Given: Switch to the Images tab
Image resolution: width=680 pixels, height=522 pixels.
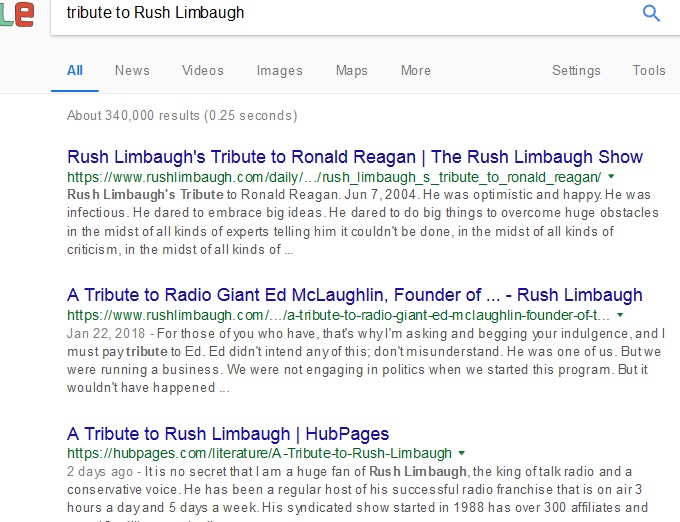Looking at the screenshot, I should pyautogui.click(x=279, y=71).
